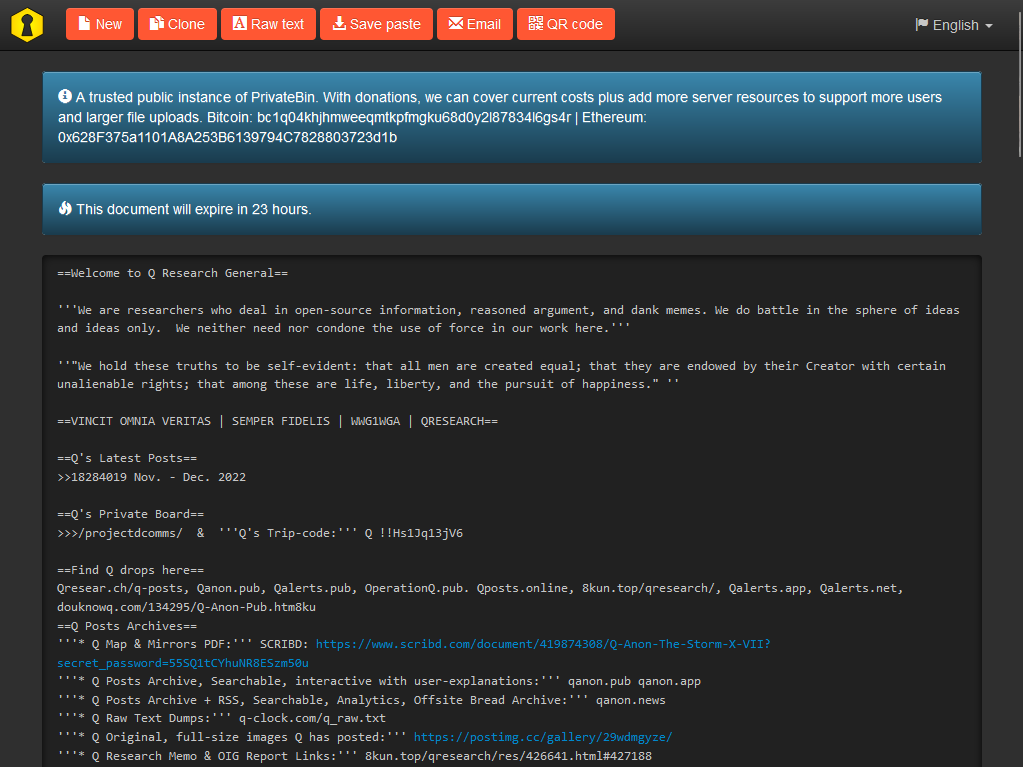This screenshot has height=767, width=1023.
Task: Click the 'qanon.news' text
Action: click(630, 700)
